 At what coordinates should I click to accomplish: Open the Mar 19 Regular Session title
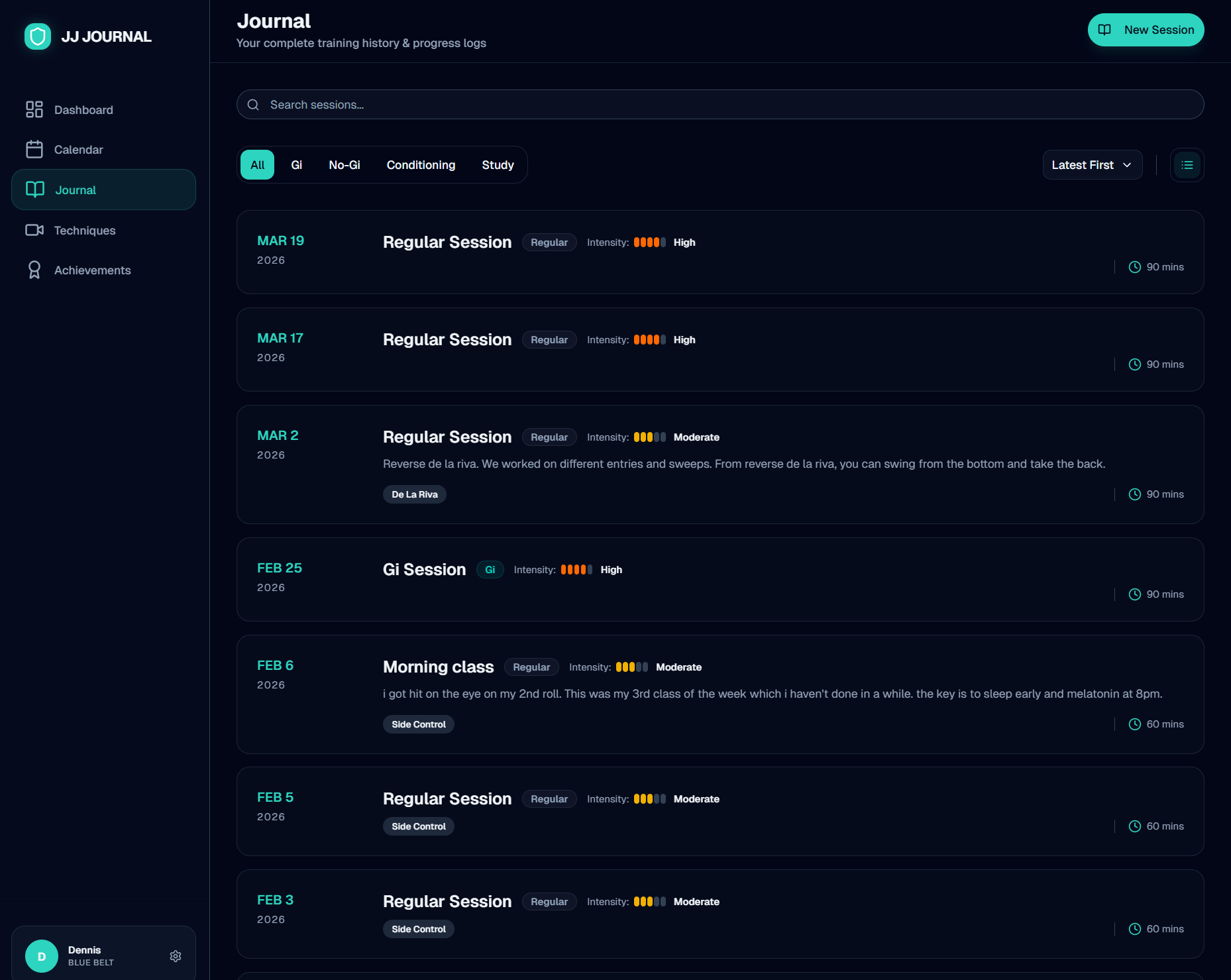447,243
